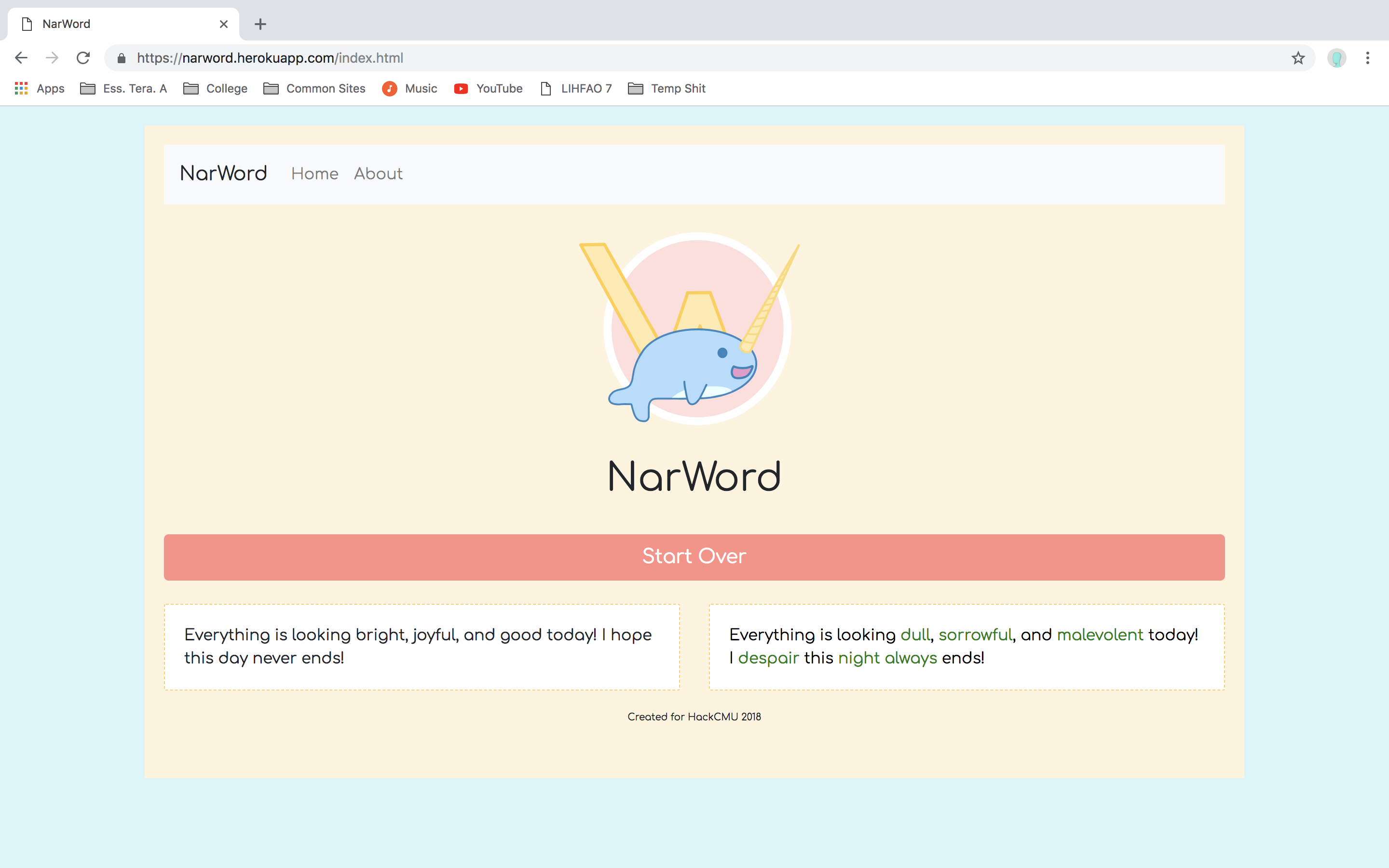Click the lock site info icon
The width and height of the screenshot is (1389, 868).
(121, 58)
